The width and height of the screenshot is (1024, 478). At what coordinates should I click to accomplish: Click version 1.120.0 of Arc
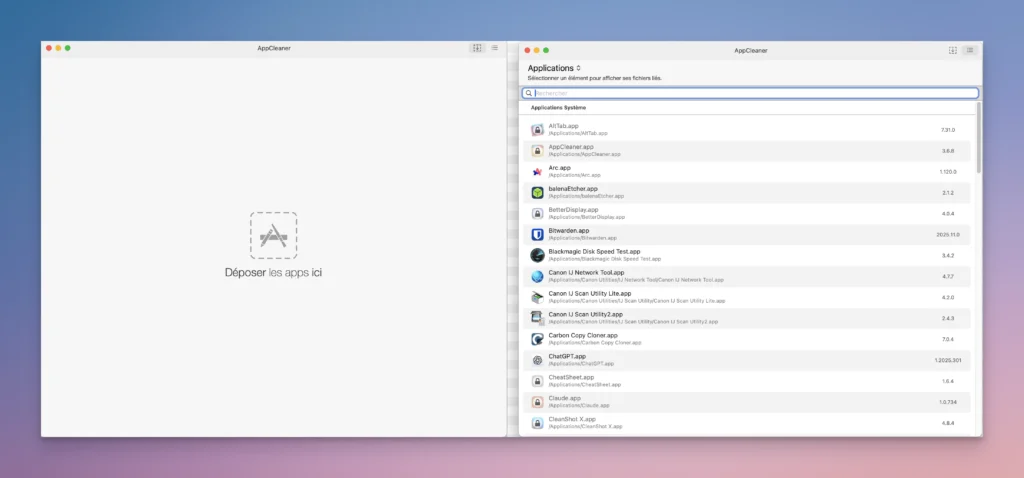click(948, 172)
